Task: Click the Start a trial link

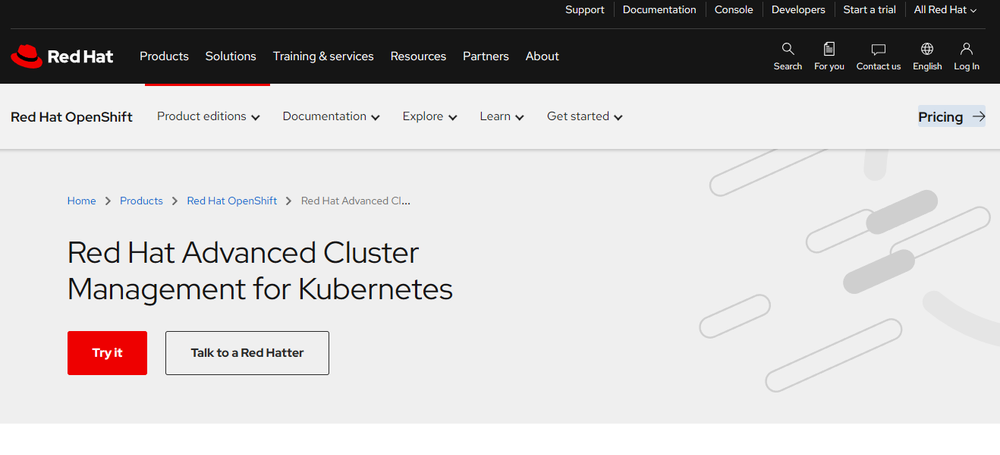Action: [x=869, y=10]
